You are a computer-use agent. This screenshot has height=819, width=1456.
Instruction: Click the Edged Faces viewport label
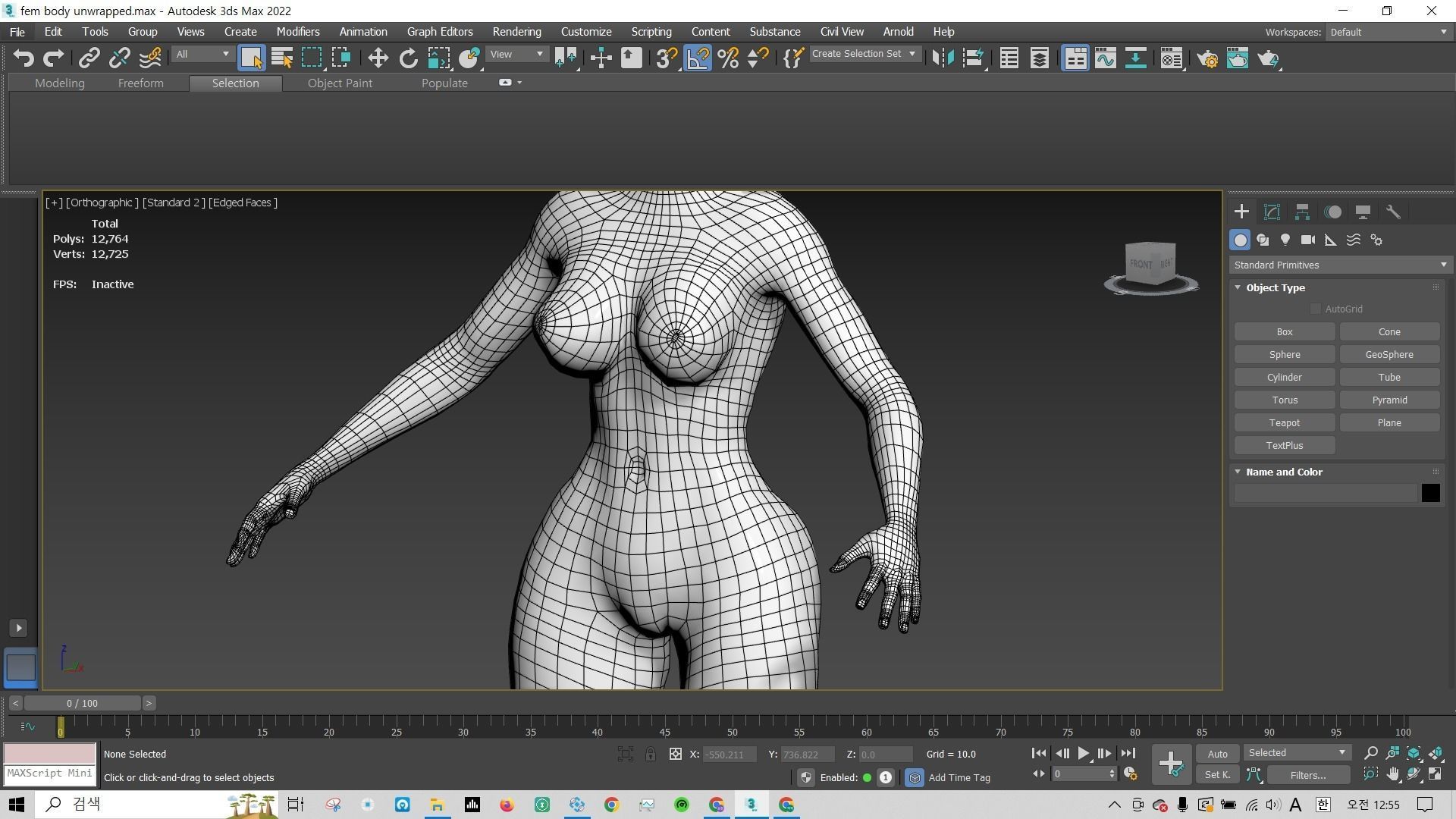click(x=243, y=202)
